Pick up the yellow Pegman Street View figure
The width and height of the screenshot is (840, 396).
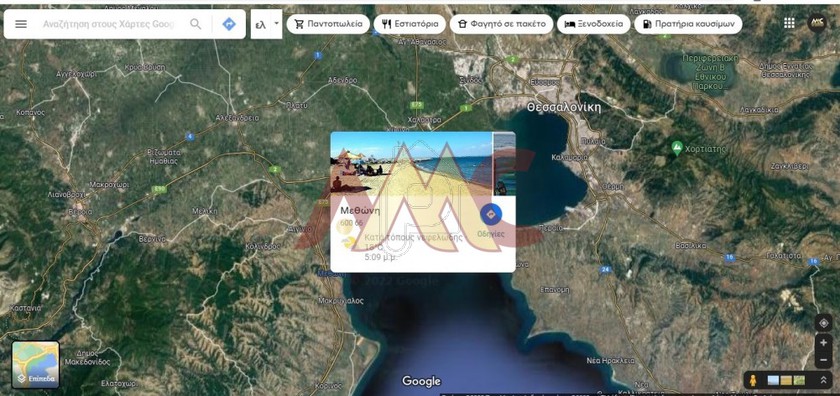pyautogui.click(x=753, y=380)
